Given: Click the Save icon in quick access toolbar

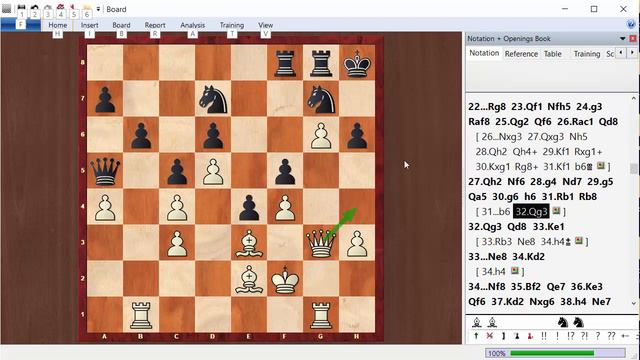Looking at the screenshot, I should tap(21, 8).
